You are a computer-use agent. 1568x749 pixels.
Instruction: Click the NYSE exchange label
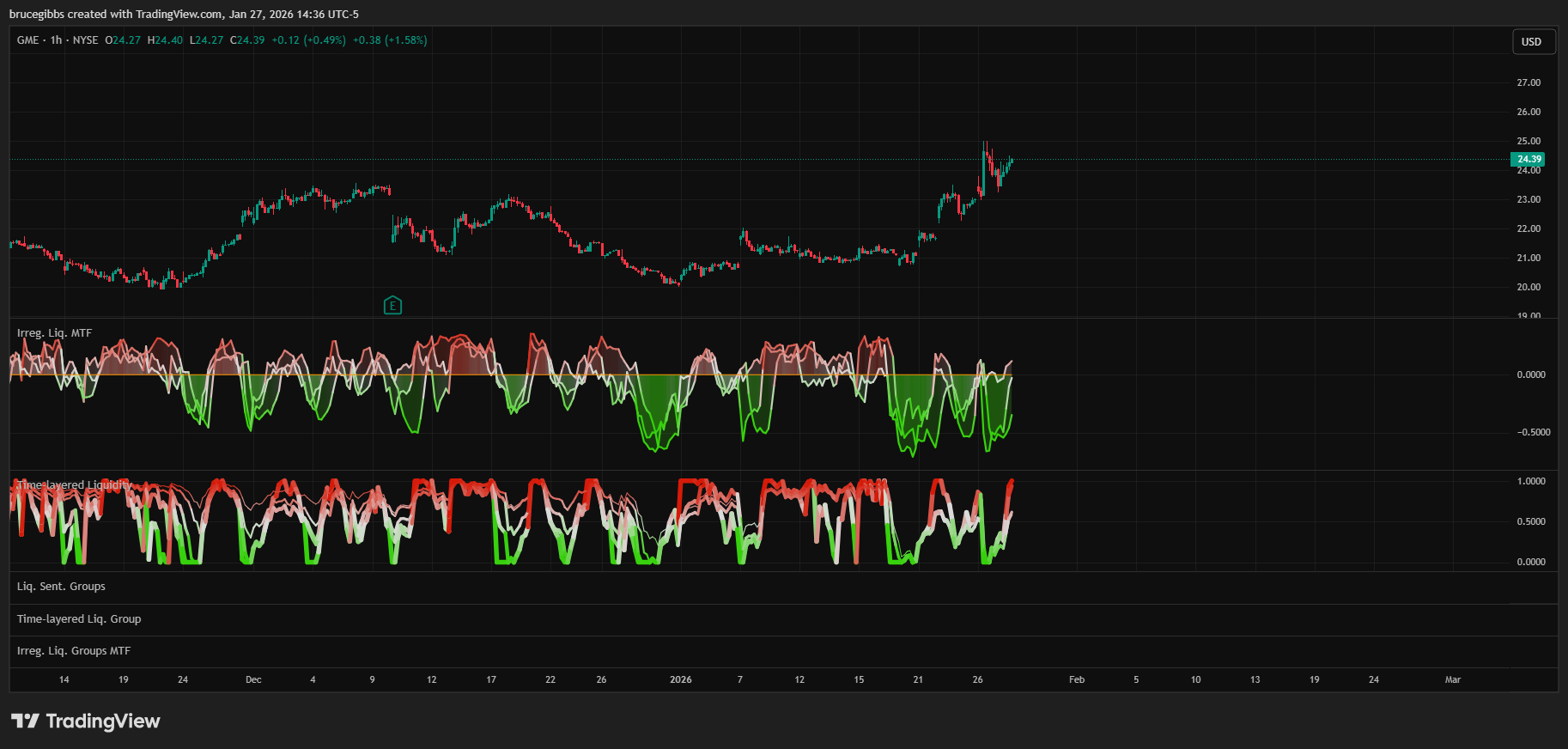(85, 40)
